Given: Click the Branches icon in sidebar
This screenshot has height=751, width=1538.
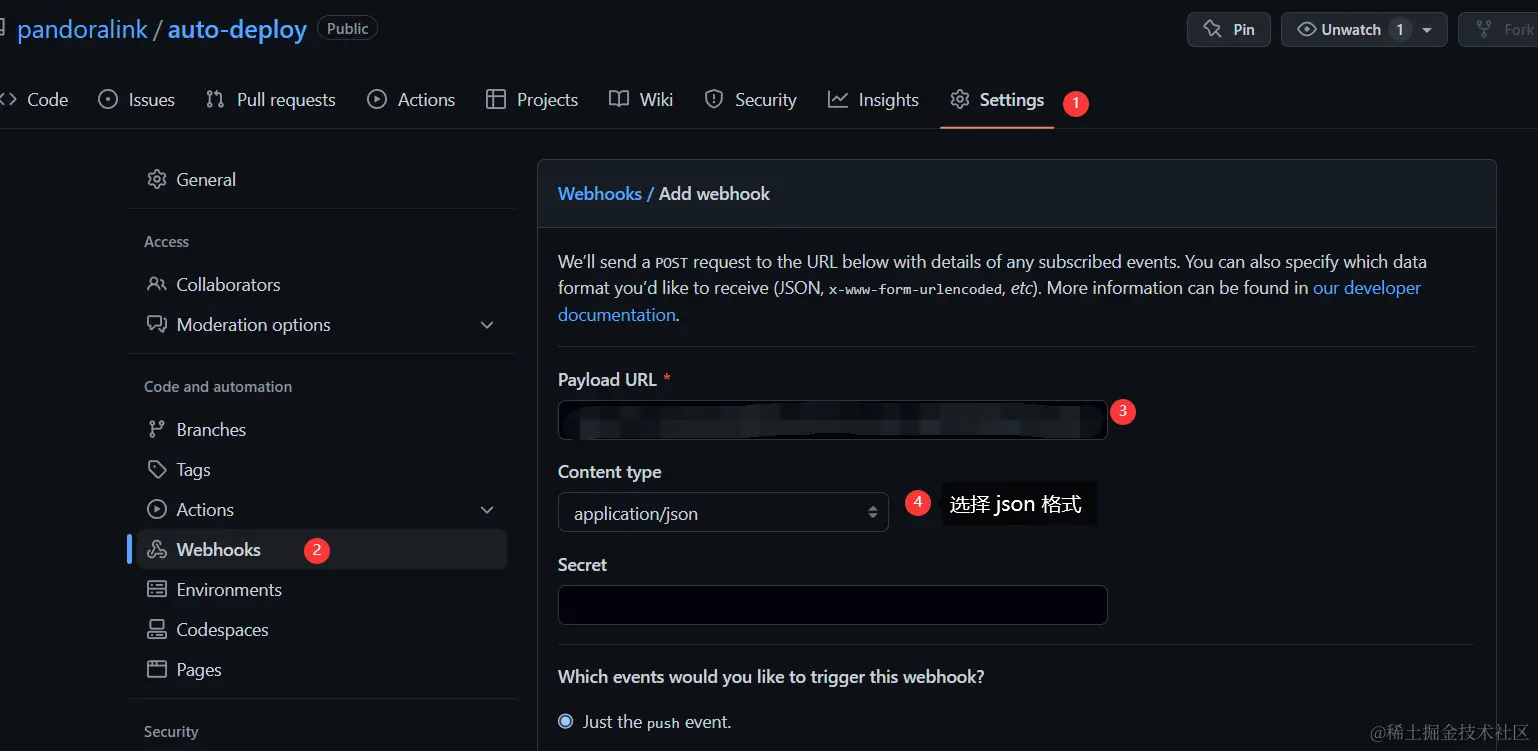Looking at the screenshot, I should 157,429.
